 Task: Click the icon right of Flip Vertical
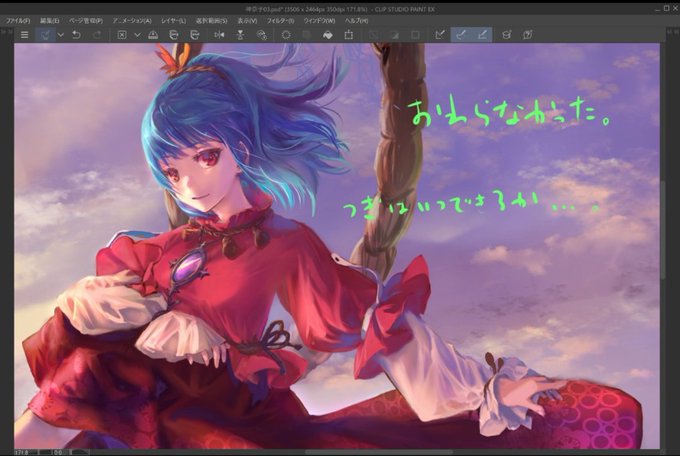tap(261, 35)
